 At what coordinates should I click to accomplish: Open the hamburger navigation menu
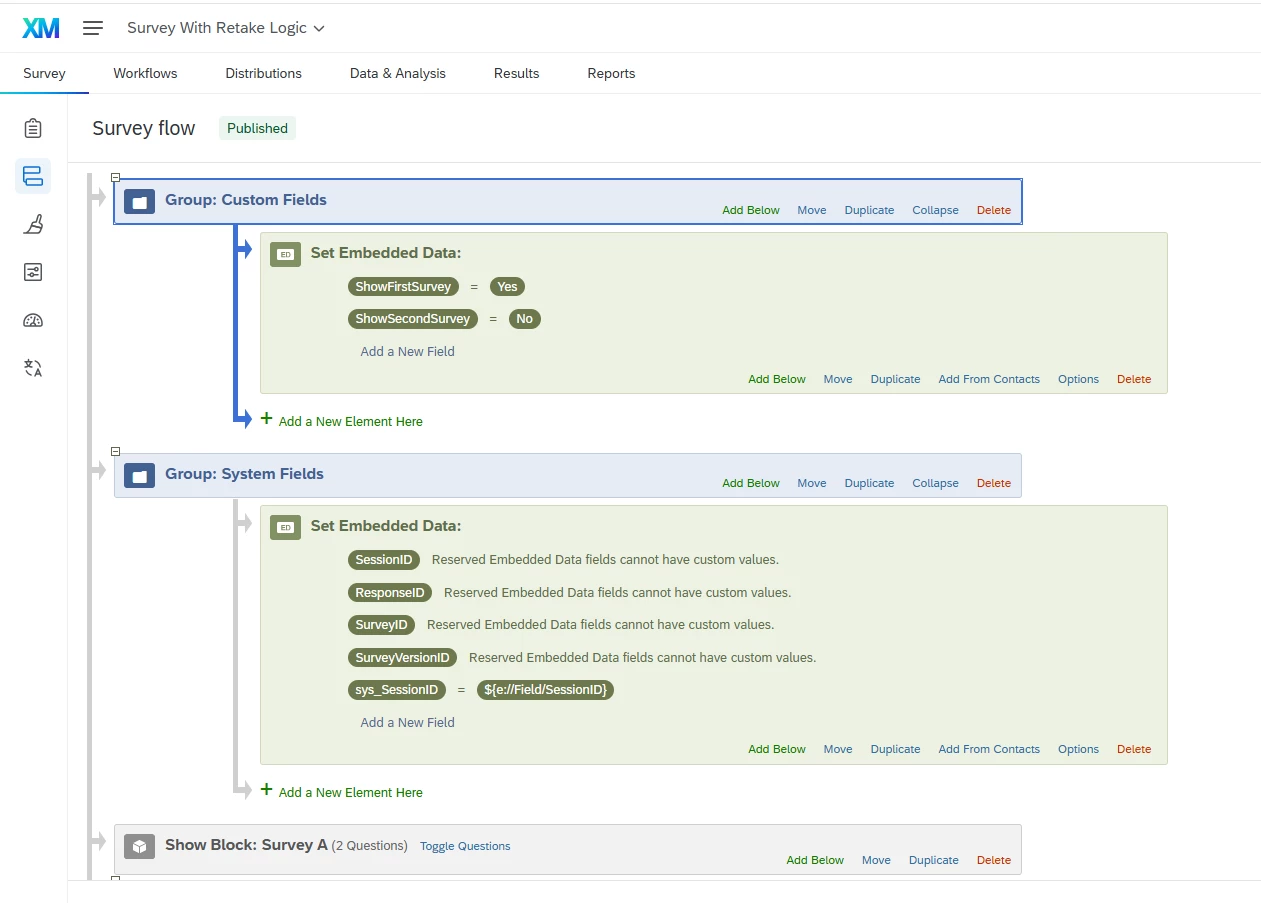pos(93,28)
